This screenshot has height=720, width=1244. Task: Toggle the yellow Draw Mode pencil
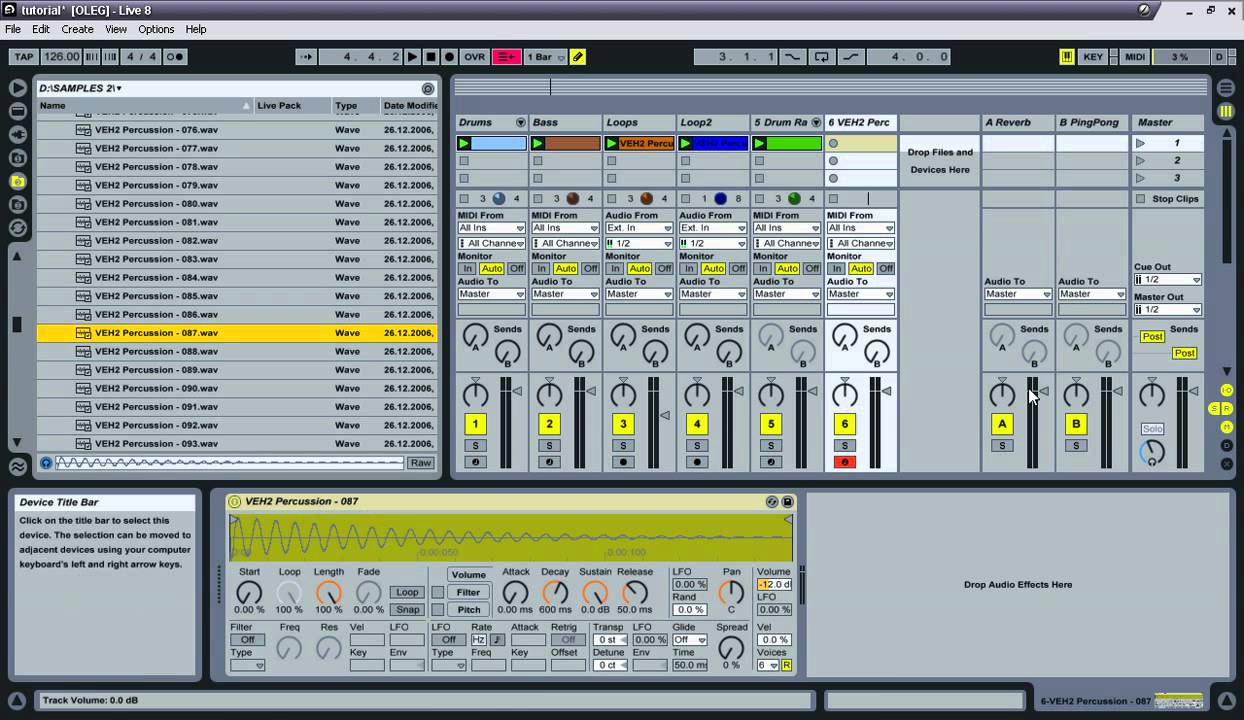(578, 57)
